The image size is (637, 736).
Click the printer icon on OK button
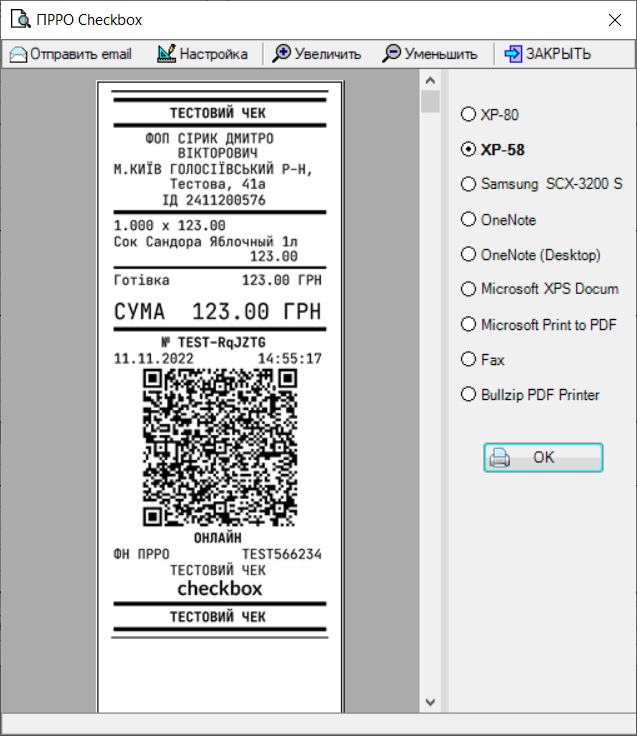click(x=499, y=458)
